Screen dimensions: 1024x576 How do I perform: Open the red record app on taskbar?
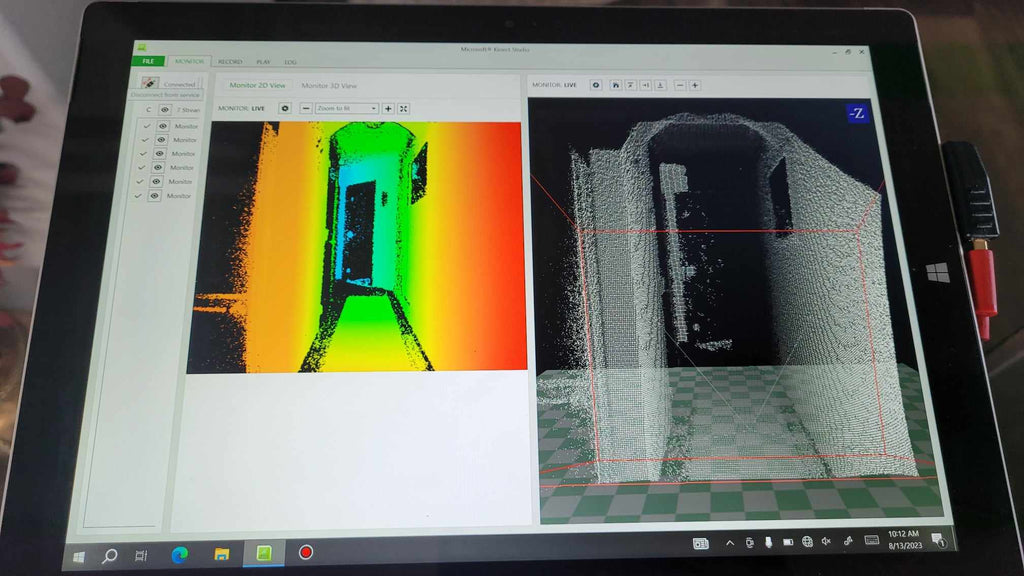306,552
